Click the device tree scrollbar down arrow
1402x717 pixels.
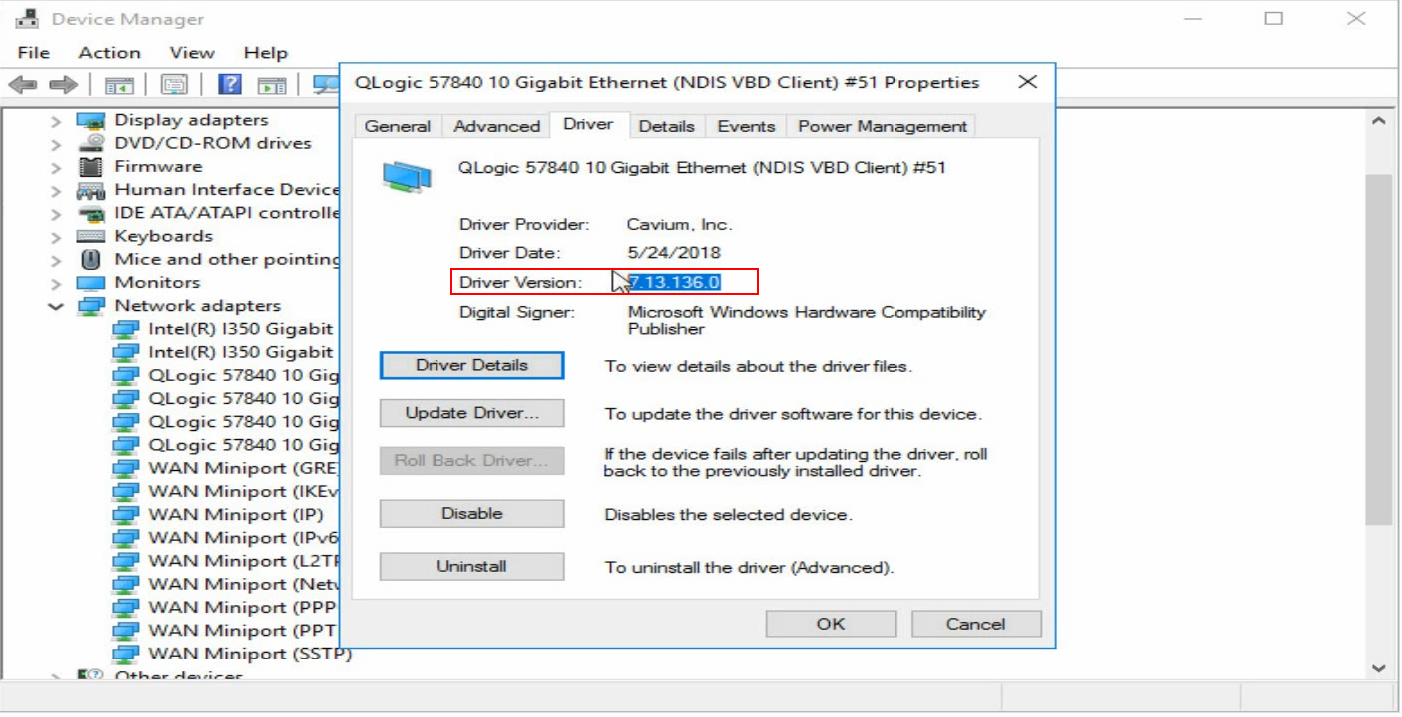click(x=1379, y=667)
